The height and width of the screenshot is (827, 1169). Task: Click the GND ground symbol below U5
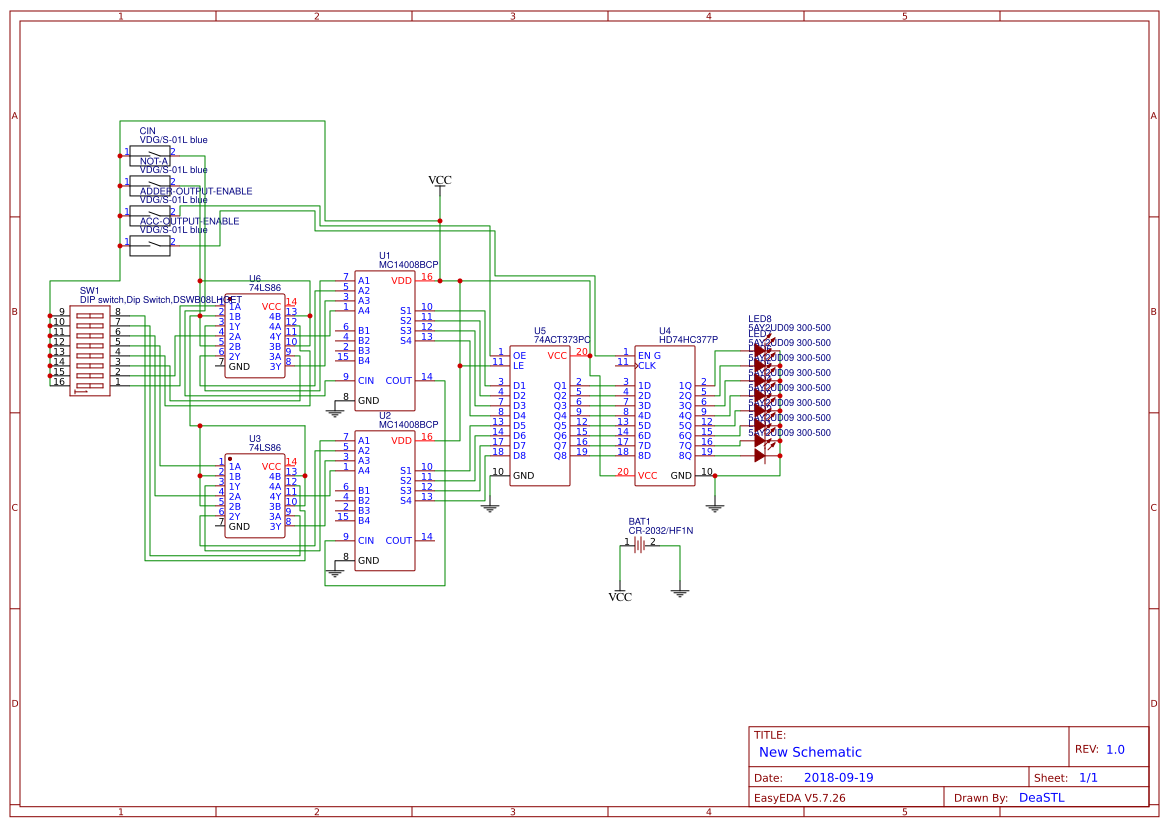[488, 505]
